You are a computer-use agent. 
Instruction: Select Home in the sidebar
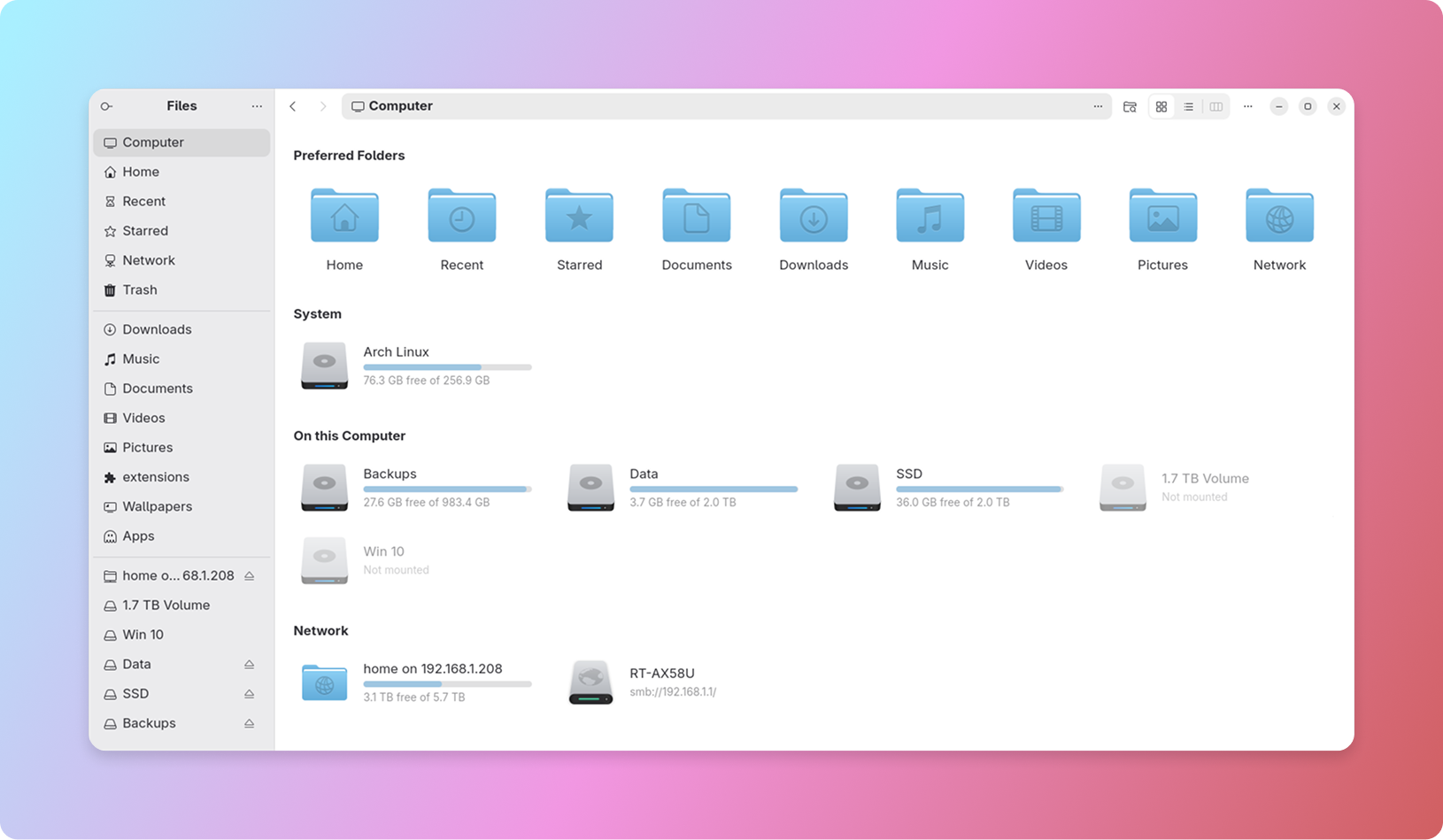181,172
